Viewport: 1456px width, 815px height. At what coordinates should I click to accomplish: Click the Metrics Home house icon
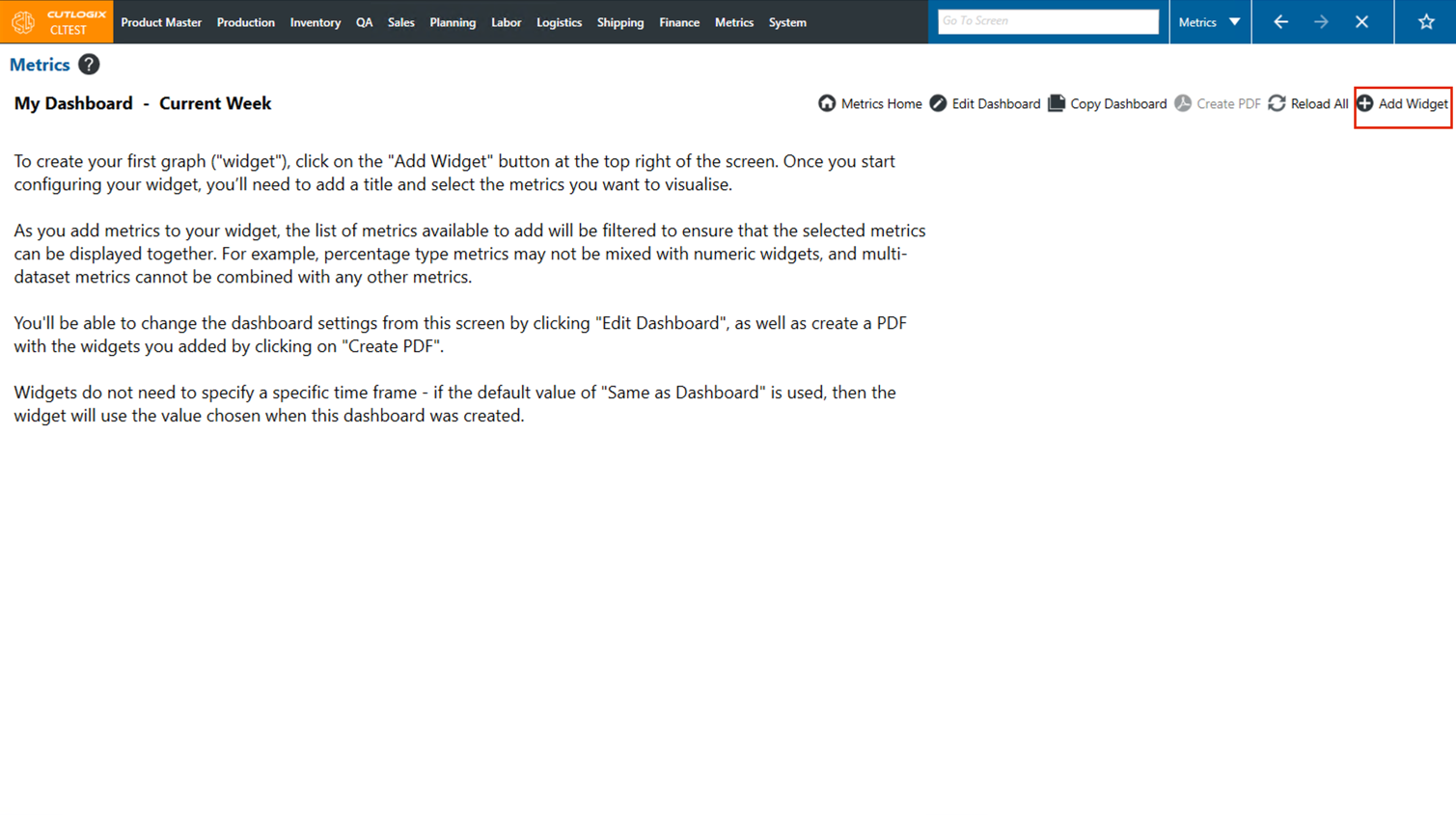[827, 103]
